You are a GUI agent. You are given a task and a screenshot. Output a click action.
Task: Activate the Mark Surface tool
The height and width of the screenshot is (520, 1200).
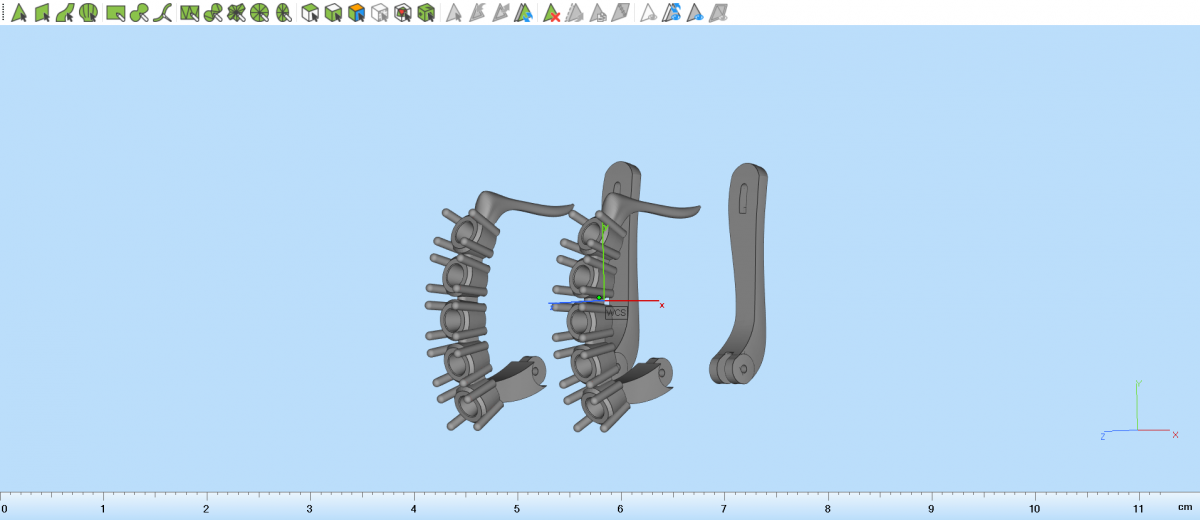[x=66, y=13]
